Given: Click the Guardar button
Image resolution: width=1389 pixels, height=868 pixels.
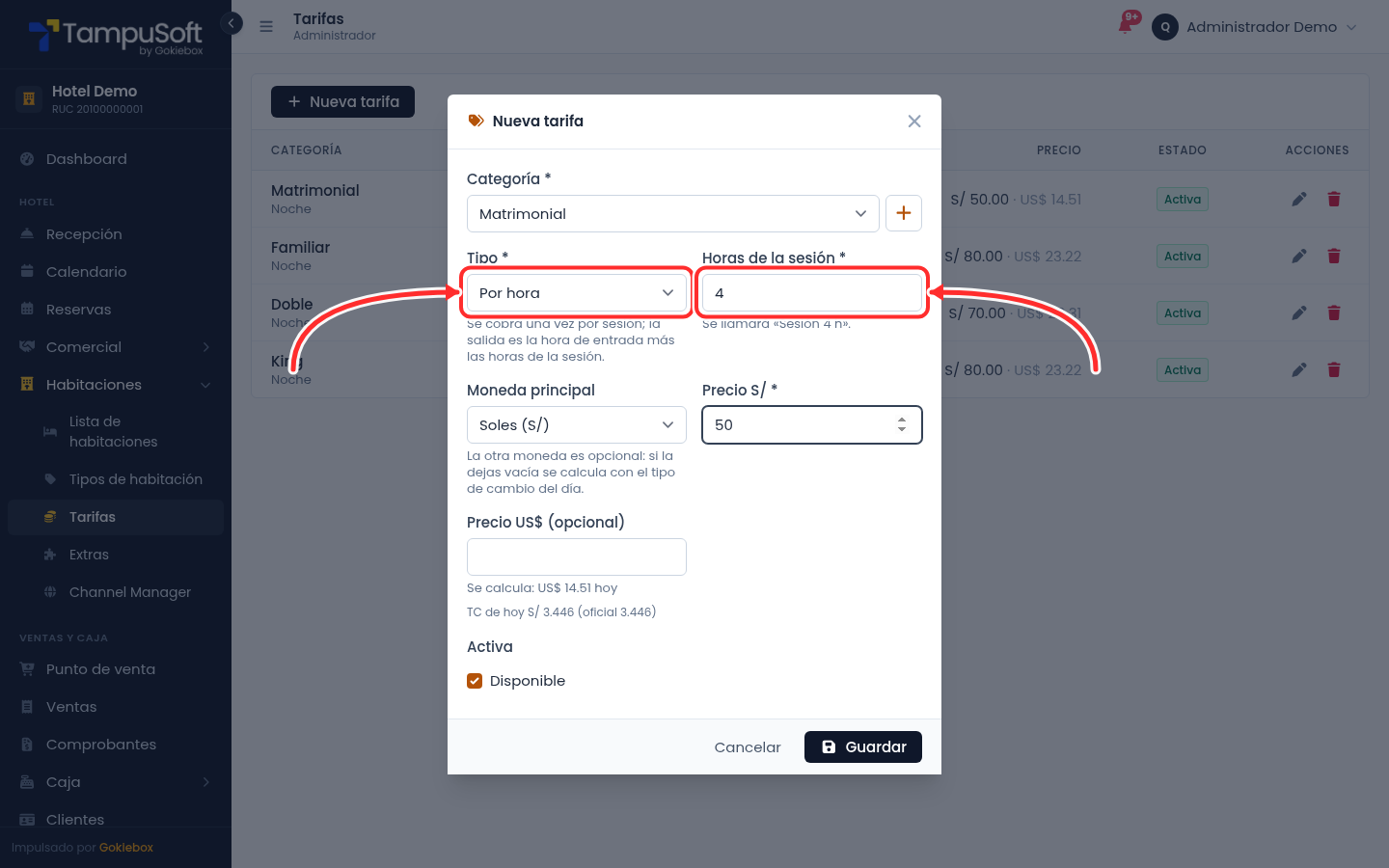Looking at the screenshot, I should 863,746.
